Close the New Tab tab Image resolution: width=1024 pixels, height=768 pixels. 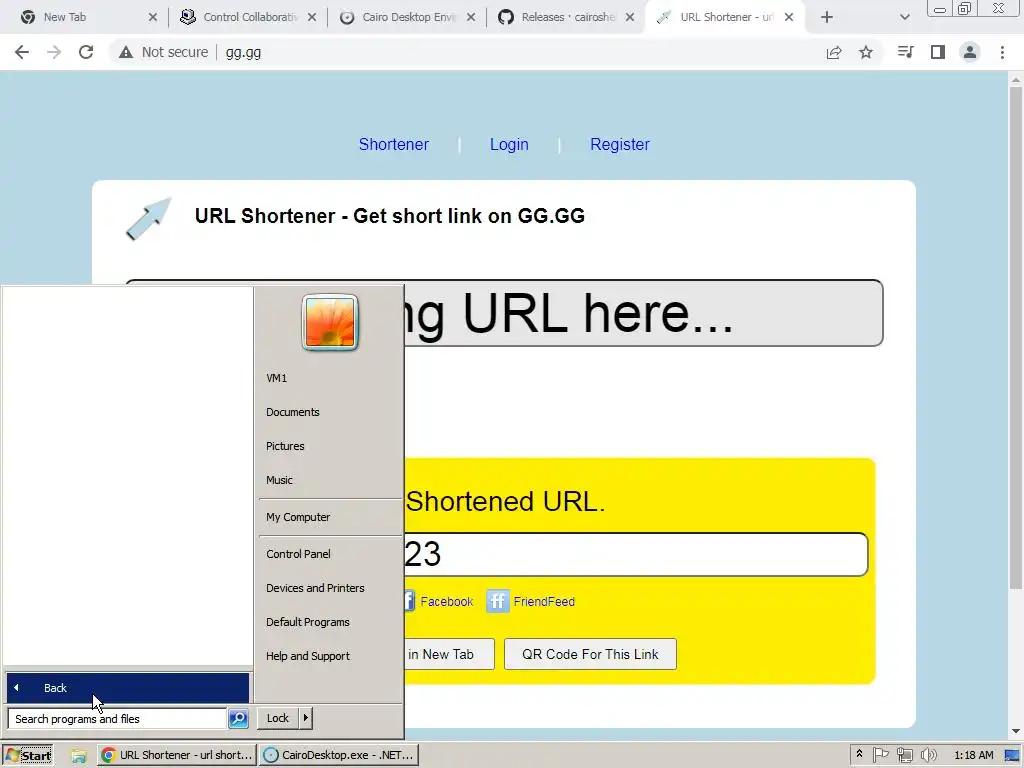click(x=153, y=17)
